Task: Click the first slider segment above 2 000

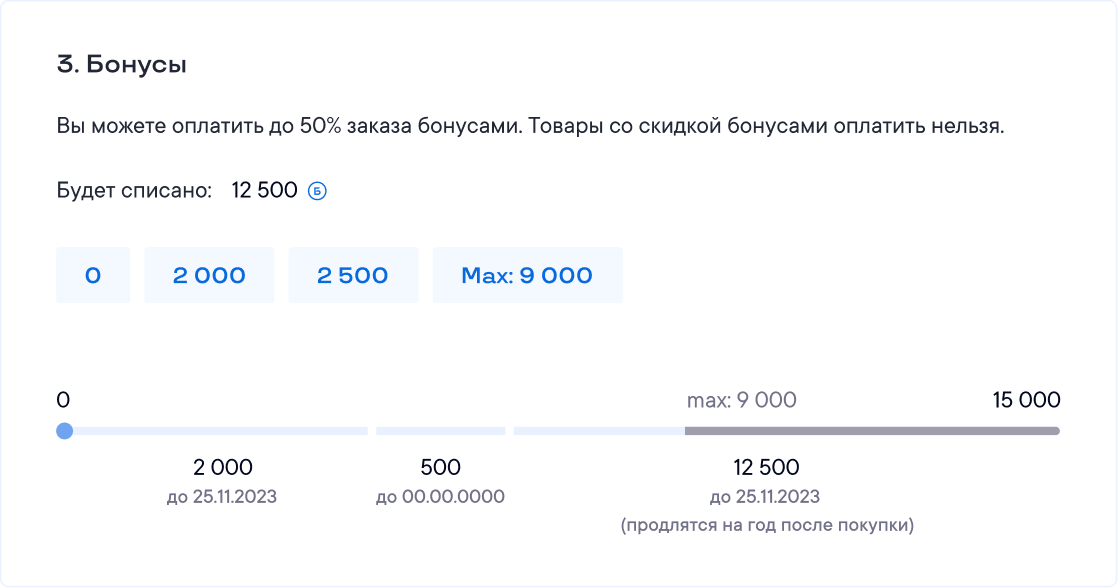Action: [220, 431]
